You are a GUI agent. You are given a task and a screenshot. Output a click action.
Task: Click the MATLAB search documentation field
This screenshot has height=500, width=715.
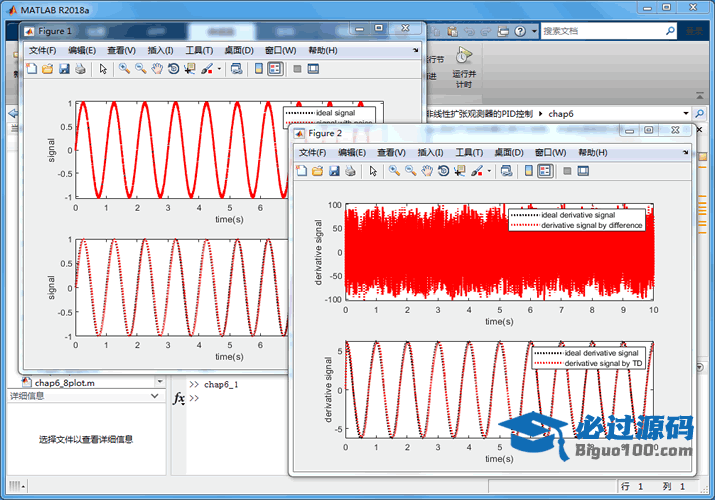602,31
